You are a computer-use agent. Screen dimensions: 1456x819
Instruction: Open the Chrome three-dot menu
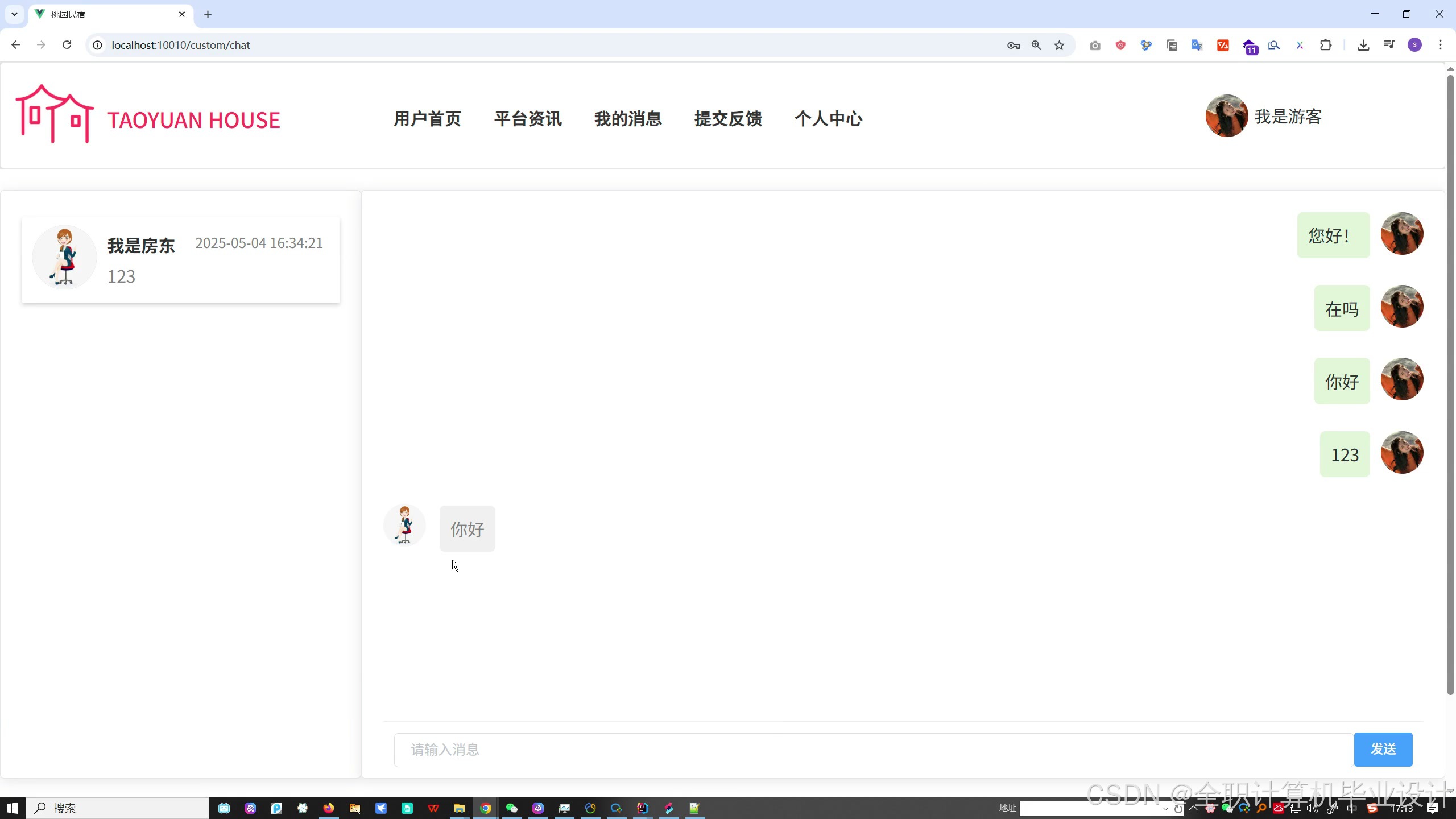(x=1440, y=45)
